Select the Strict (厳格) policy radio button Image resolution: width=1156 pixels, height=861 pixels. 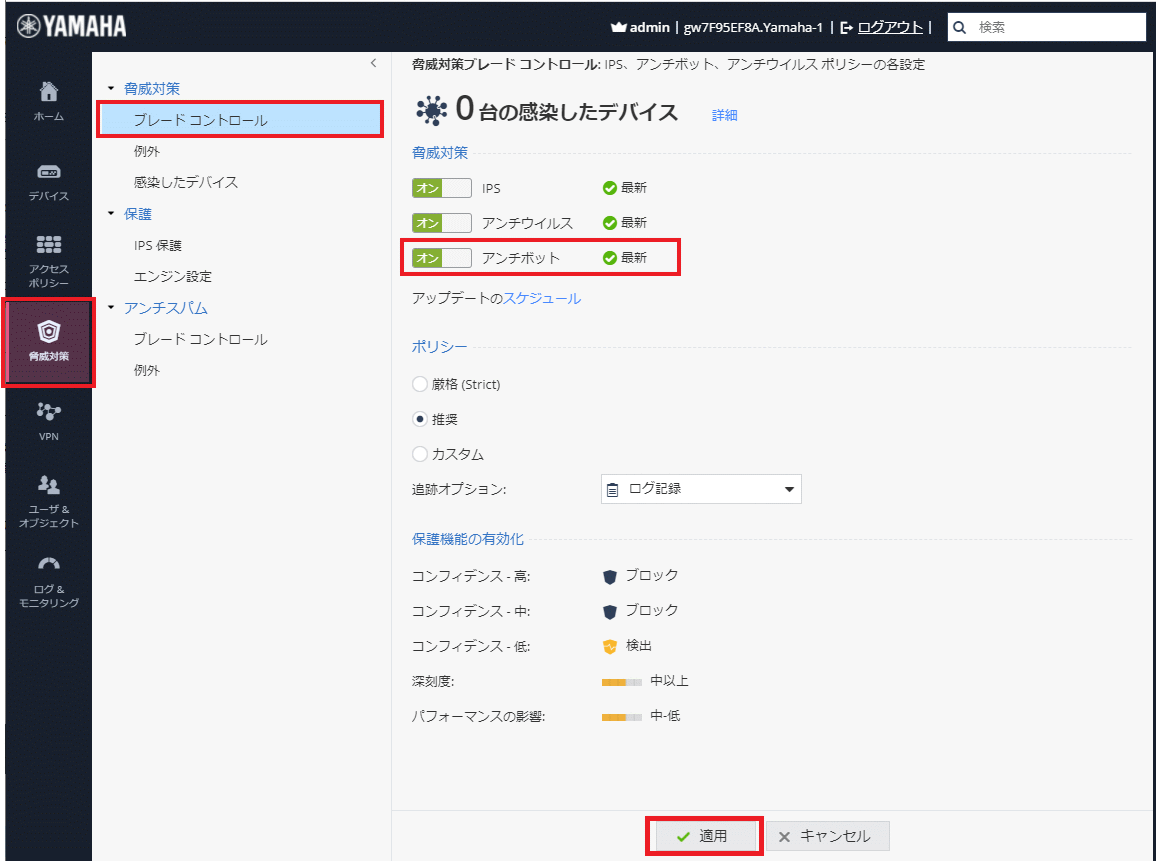420,384
